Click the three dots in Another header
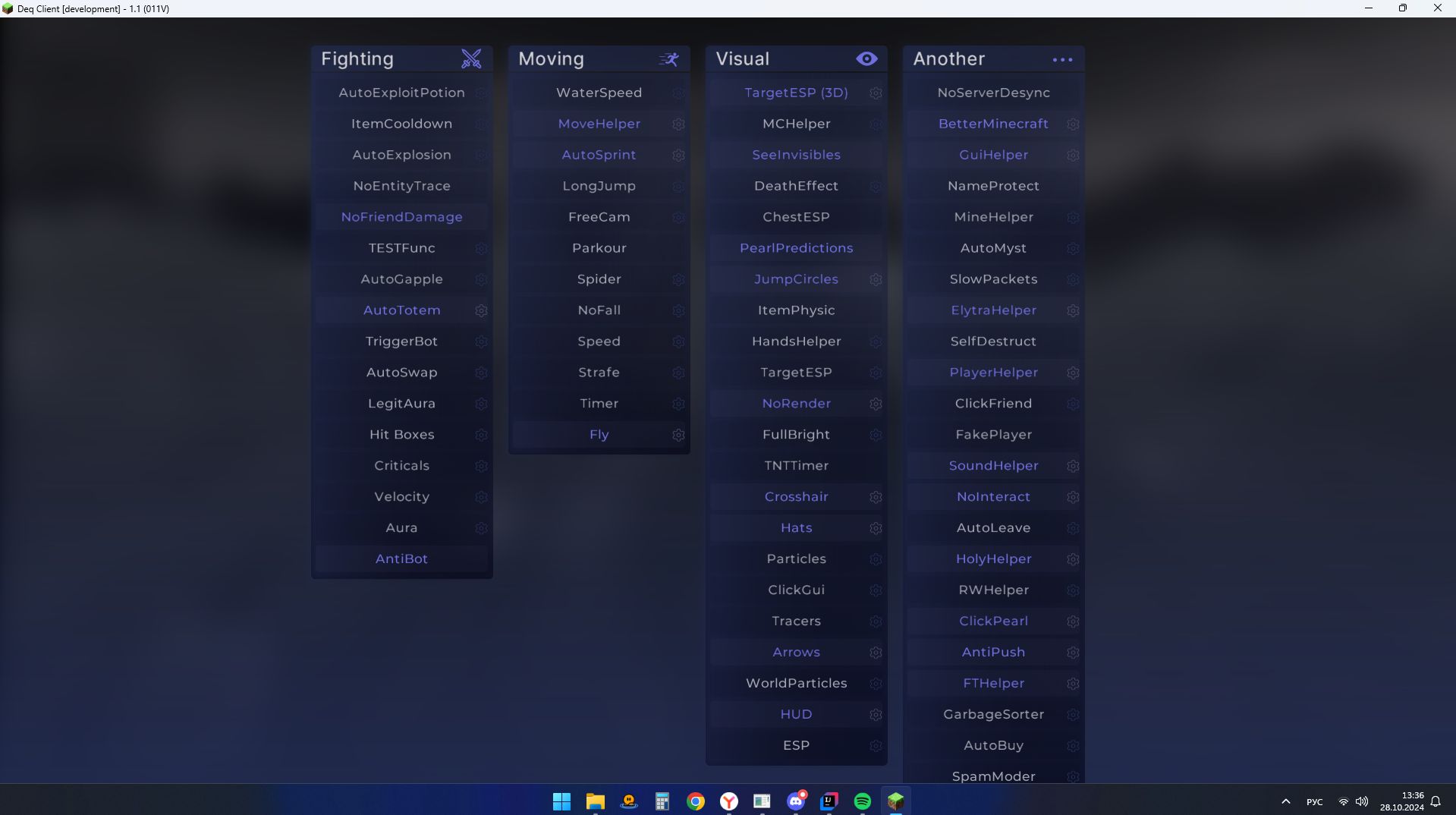This screenshot has width=1456, height=815. (1062, 59)
